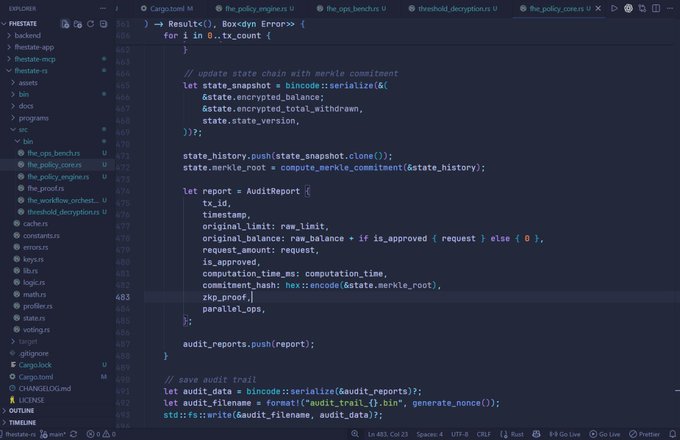Open Cargo.lock in the file tree
The image size is (680, 440).
tap(35, 365)
